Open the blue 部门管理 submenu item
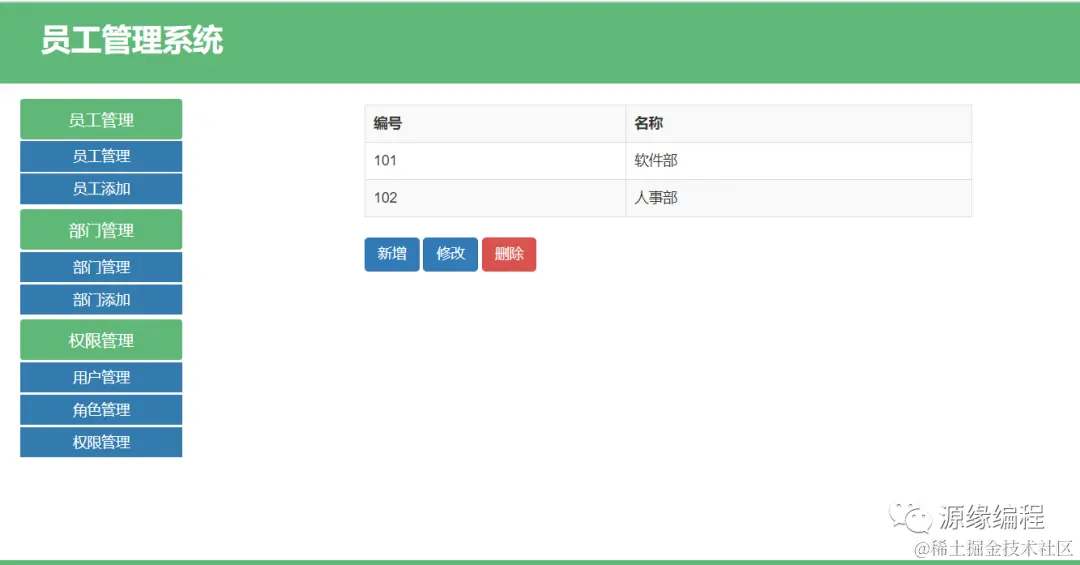The image size is (1080, 565). coord(101,267)
